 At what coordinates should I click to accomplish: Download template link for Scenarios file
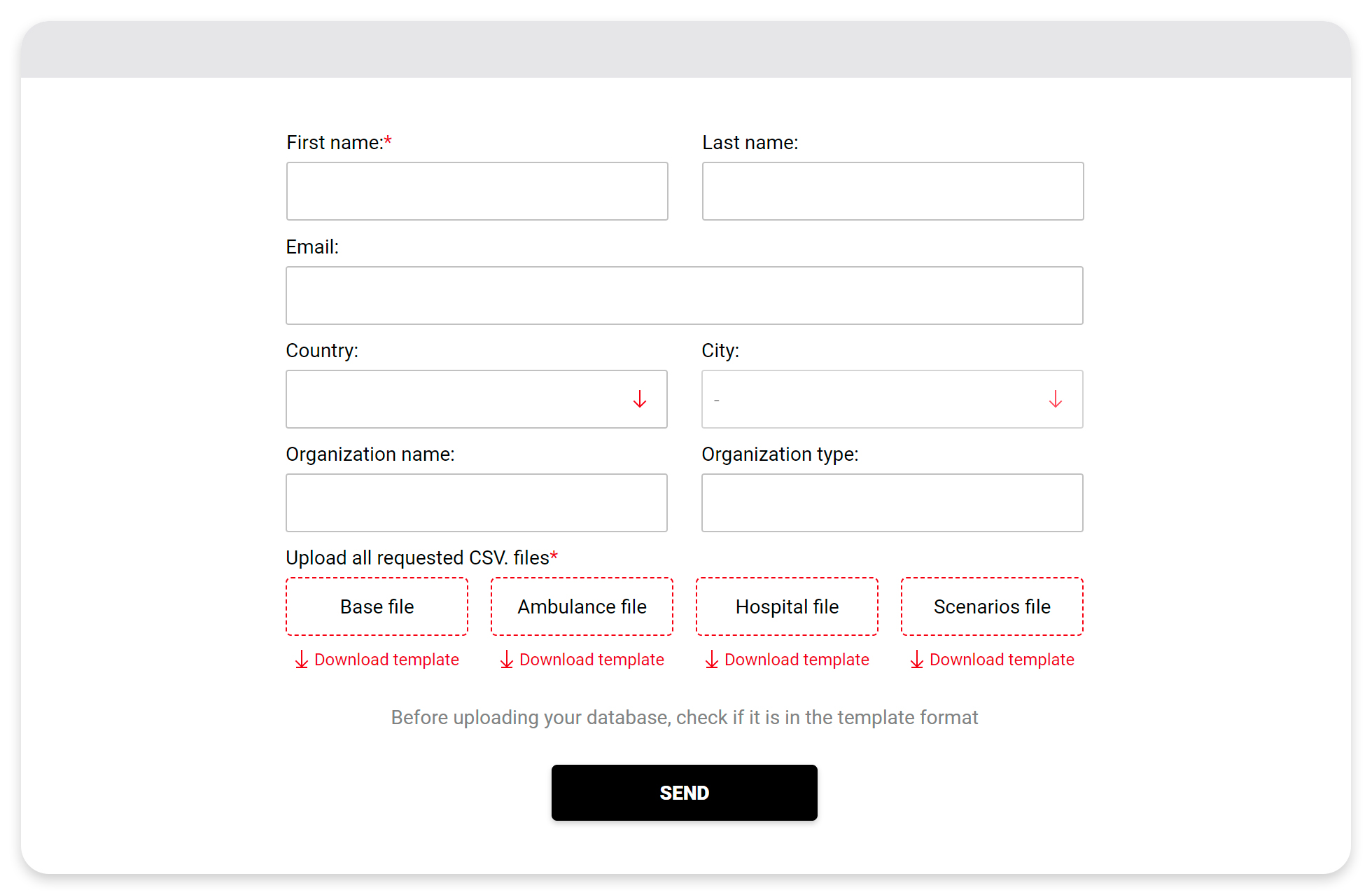pos(1002,660)
